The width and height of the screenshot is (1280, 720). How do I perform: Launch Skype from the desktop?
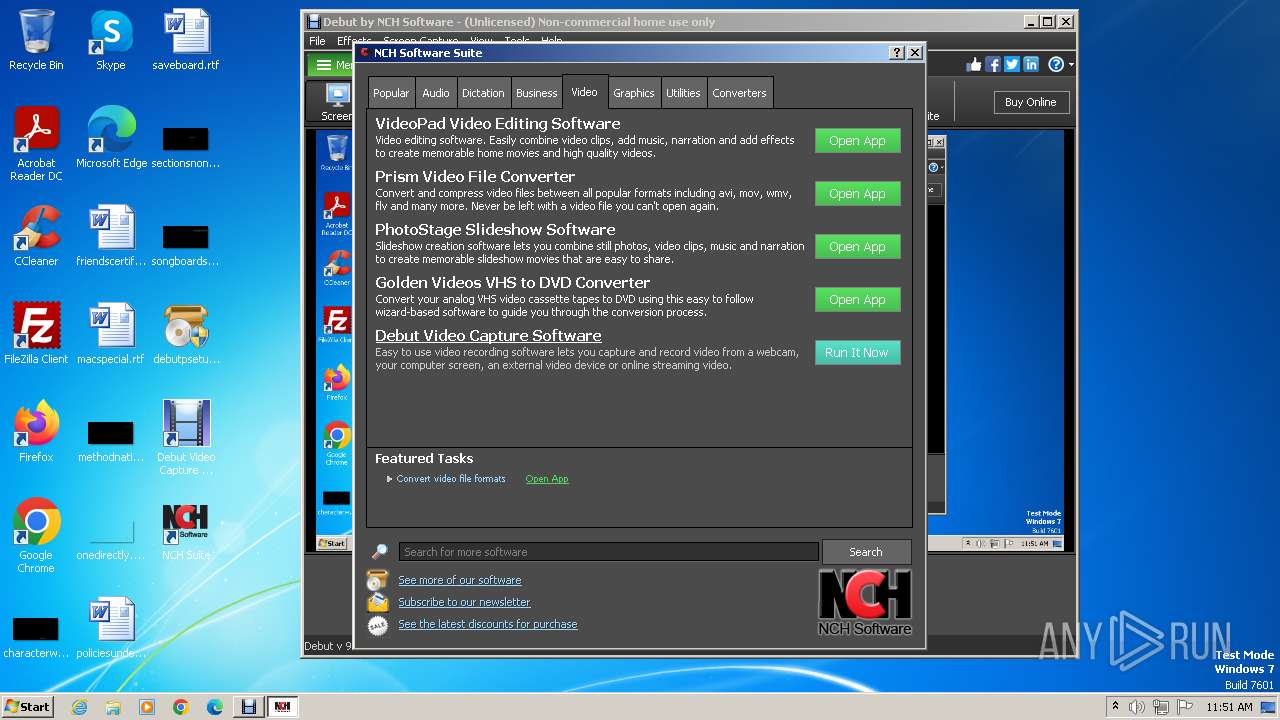[110, 40]
